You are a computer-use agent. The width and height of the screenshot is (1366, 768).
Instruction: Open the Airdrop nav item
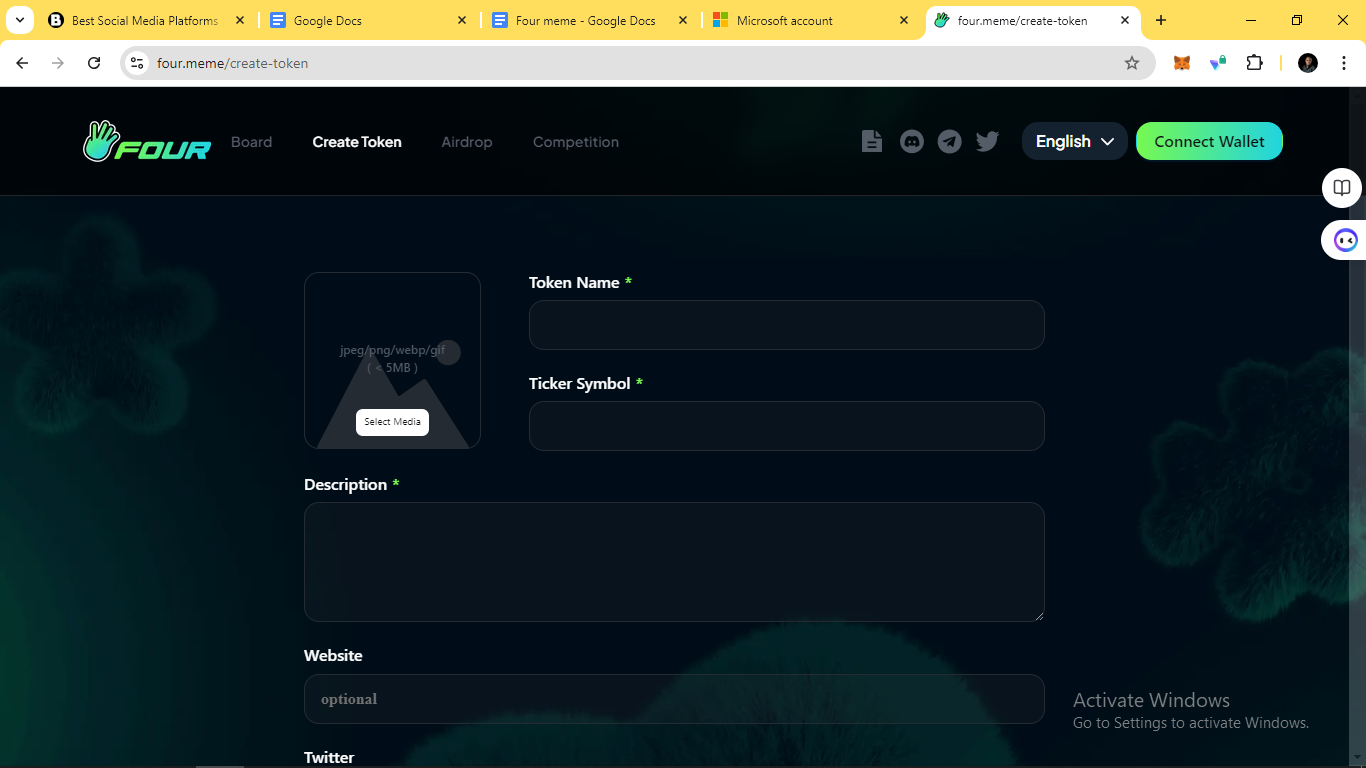tap(467, 142)
